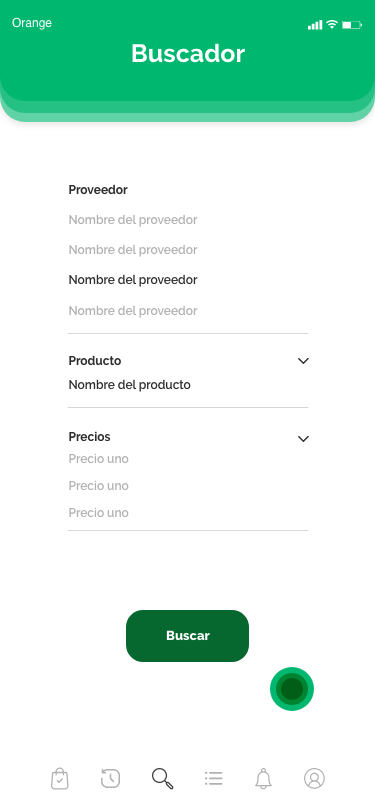The height and width of the screenshot is (812, 375).
Task: Open the shopping bag orders icon
Action: coord(60,778)
